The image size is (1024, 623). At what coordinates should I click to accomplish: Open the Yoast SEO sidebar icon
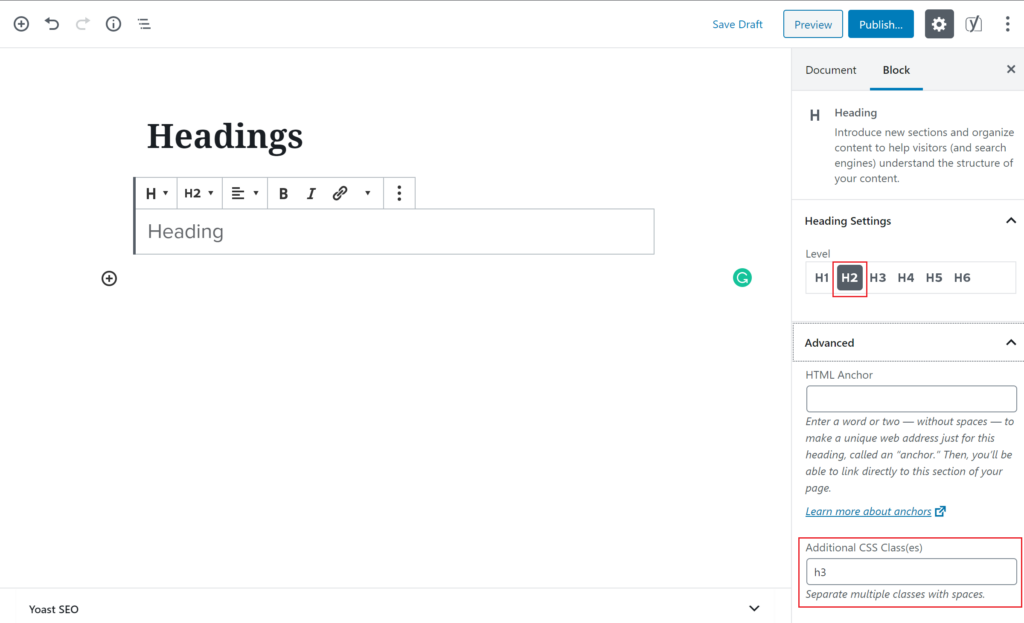point(974,24)
